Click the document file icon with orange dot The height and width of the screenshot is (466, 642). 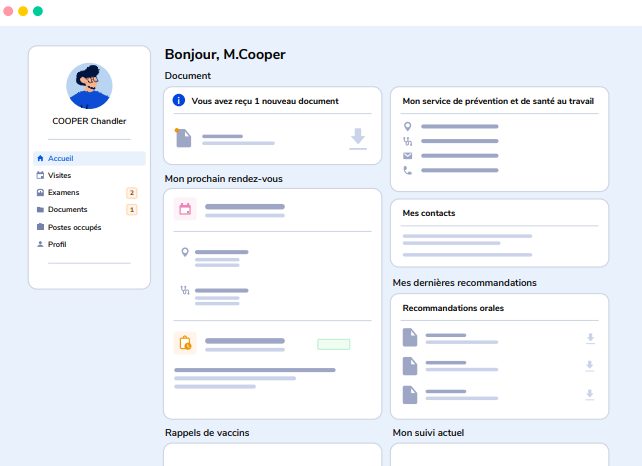183,138
